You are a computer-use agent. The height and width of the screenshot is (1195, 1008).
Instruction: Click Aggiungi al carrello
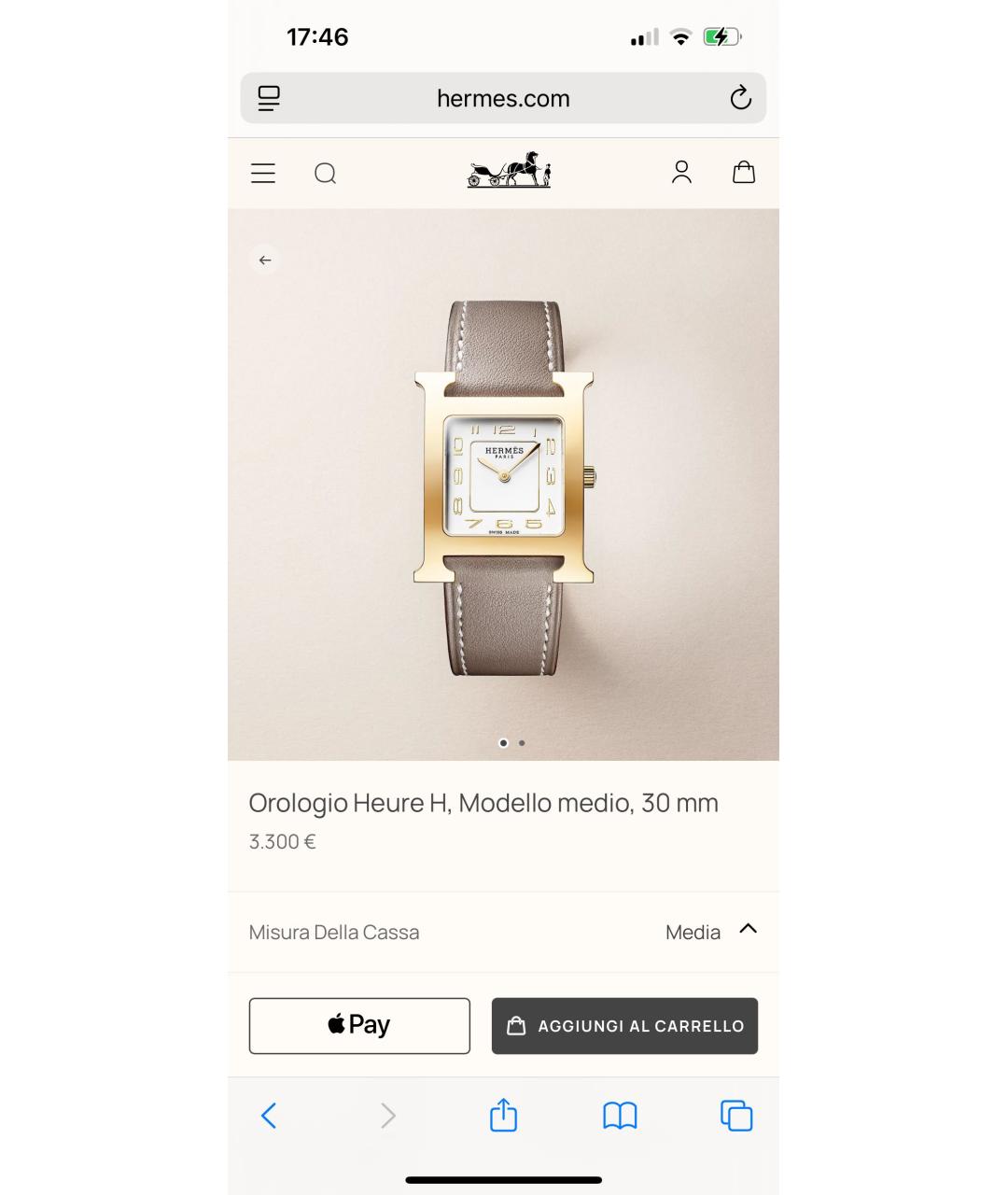tap(624, 1026)
